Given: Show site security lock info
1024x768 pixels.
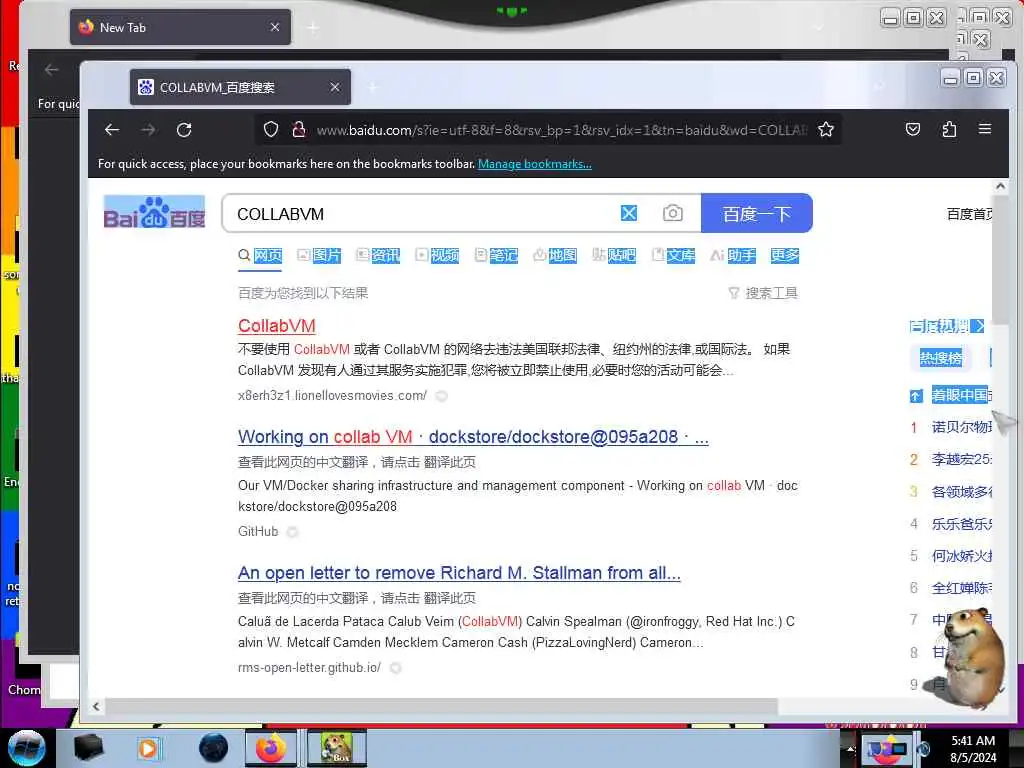Looking at the screenshot, I should 298,130.
